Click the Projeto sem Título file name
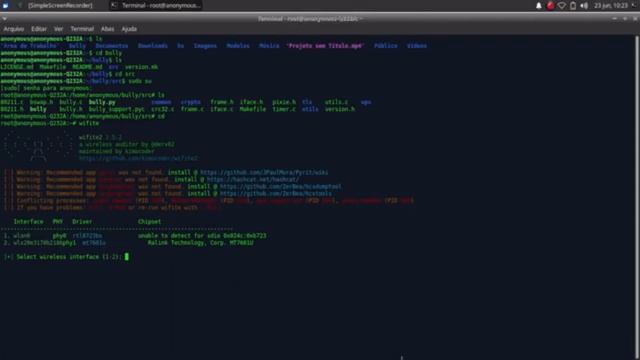The image size is (640, 360). pyautogui.click(x=325, y=46)
